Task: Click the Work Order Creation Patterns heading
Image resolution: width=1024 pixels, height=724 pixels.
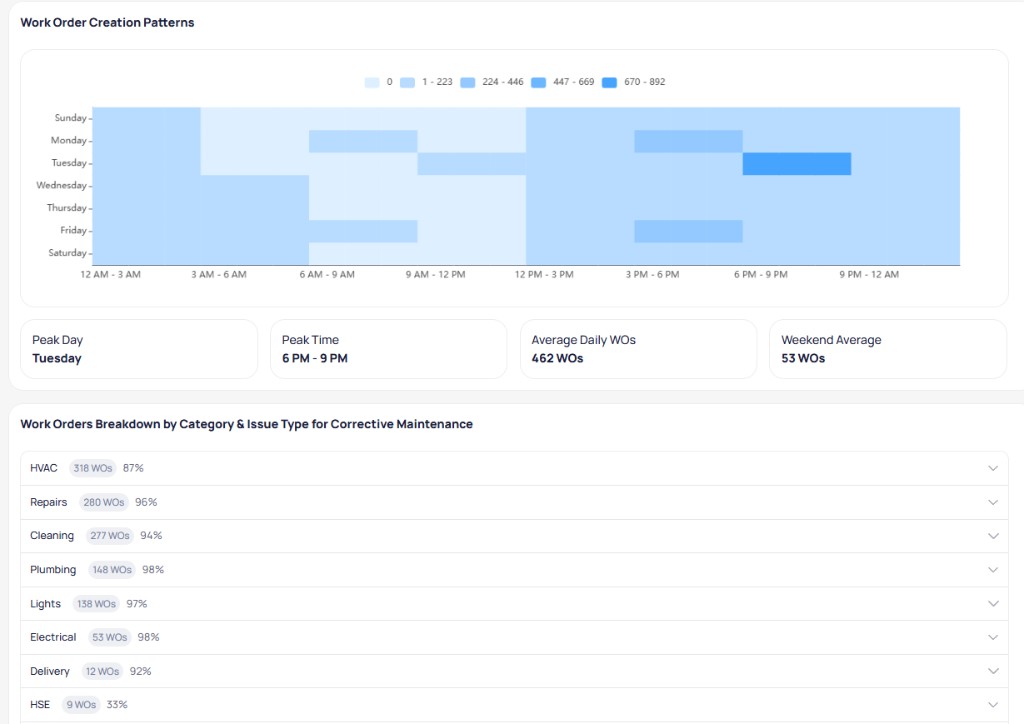Action: pos(107,23)
